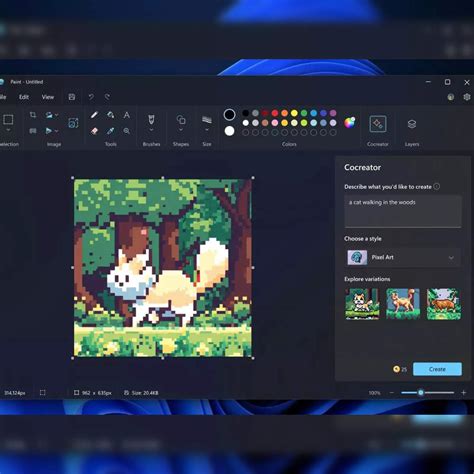Image resolution: width=474 pixels, height=474 pixels.
Task: Pick the green swatch in top row
Action: tap(304, 113)
